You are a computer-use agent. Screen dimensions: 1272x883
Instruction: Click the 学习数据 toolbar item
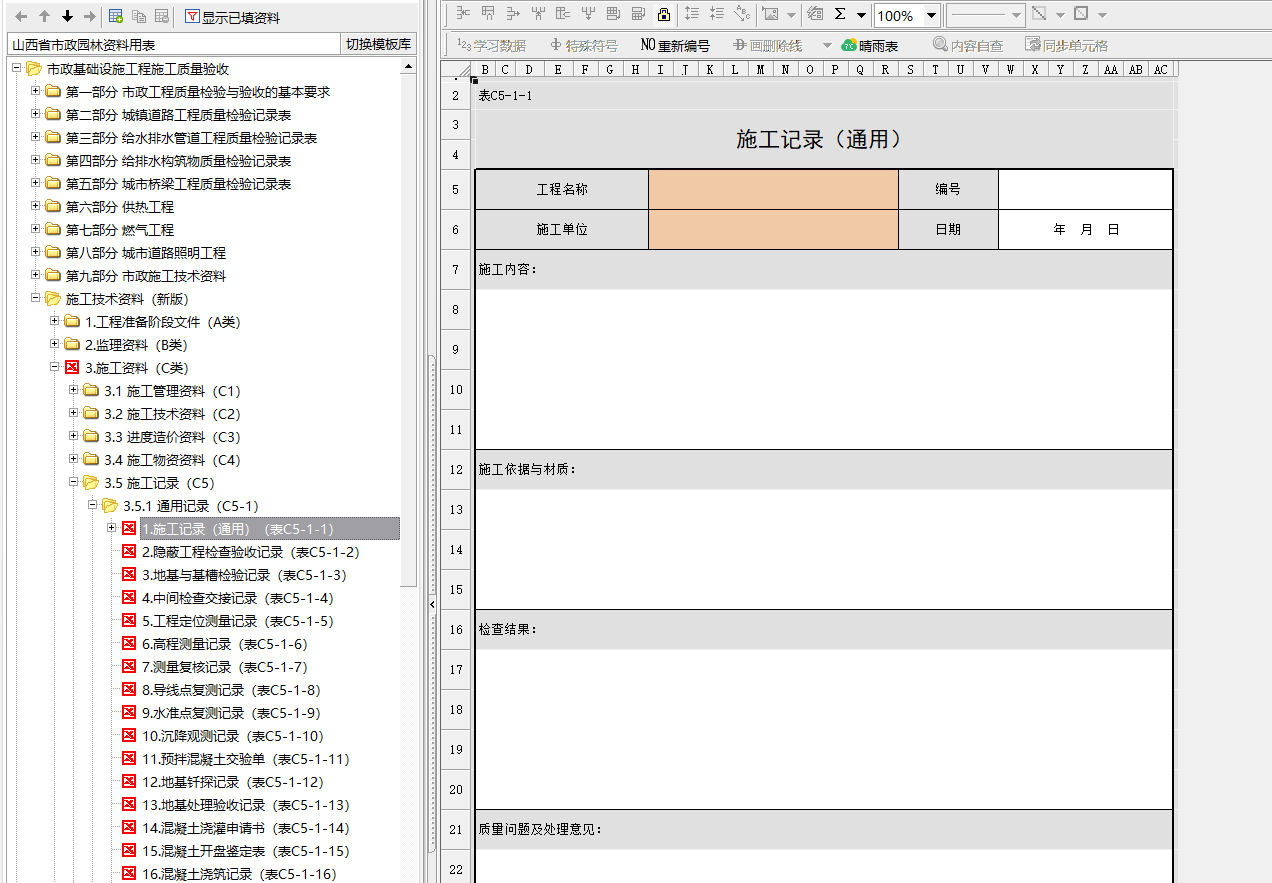[491, 45]
